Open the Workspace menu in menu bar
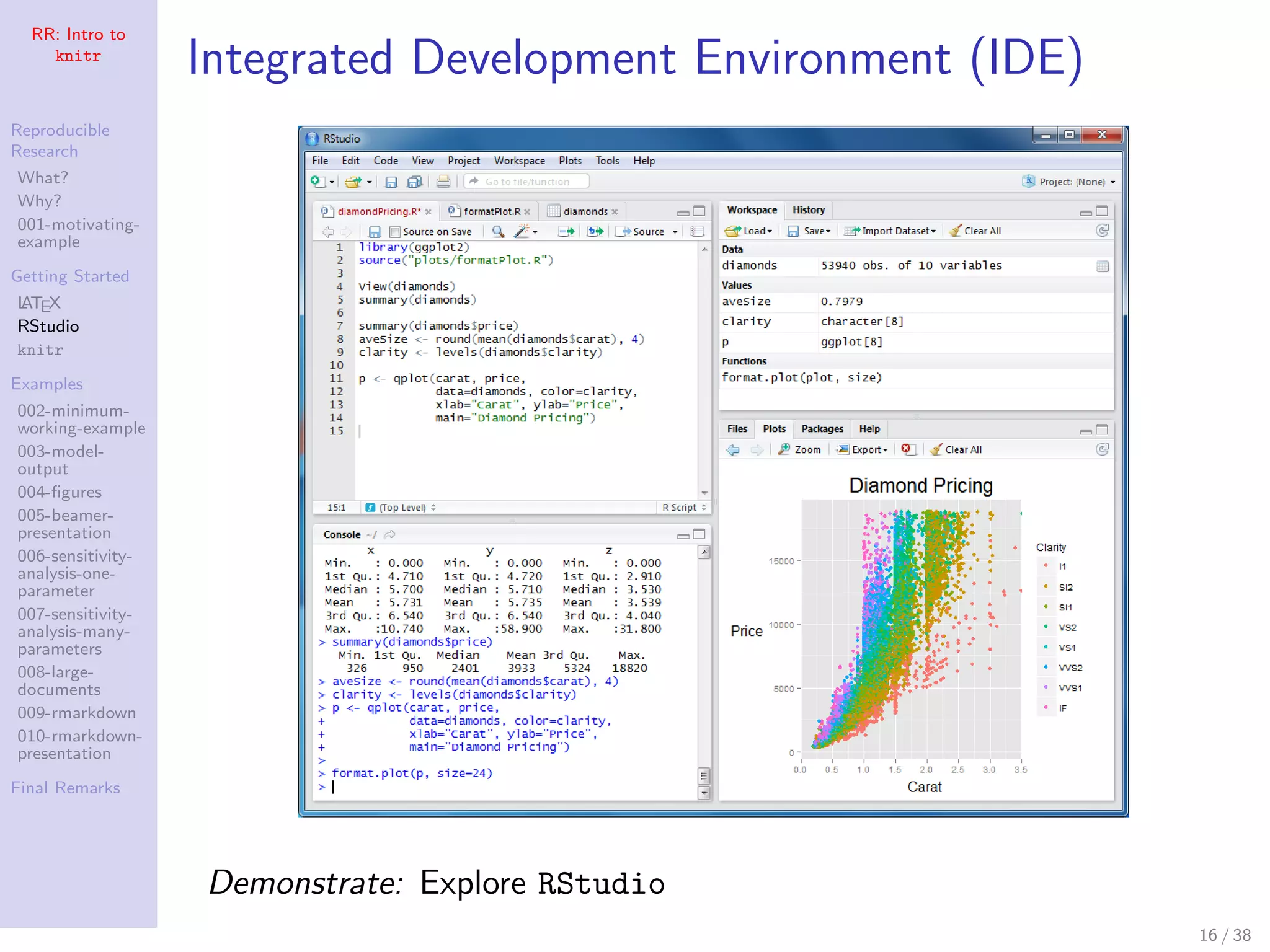Image resolution: width=1270 pixels, height=952 pixels. coord(519,161)
